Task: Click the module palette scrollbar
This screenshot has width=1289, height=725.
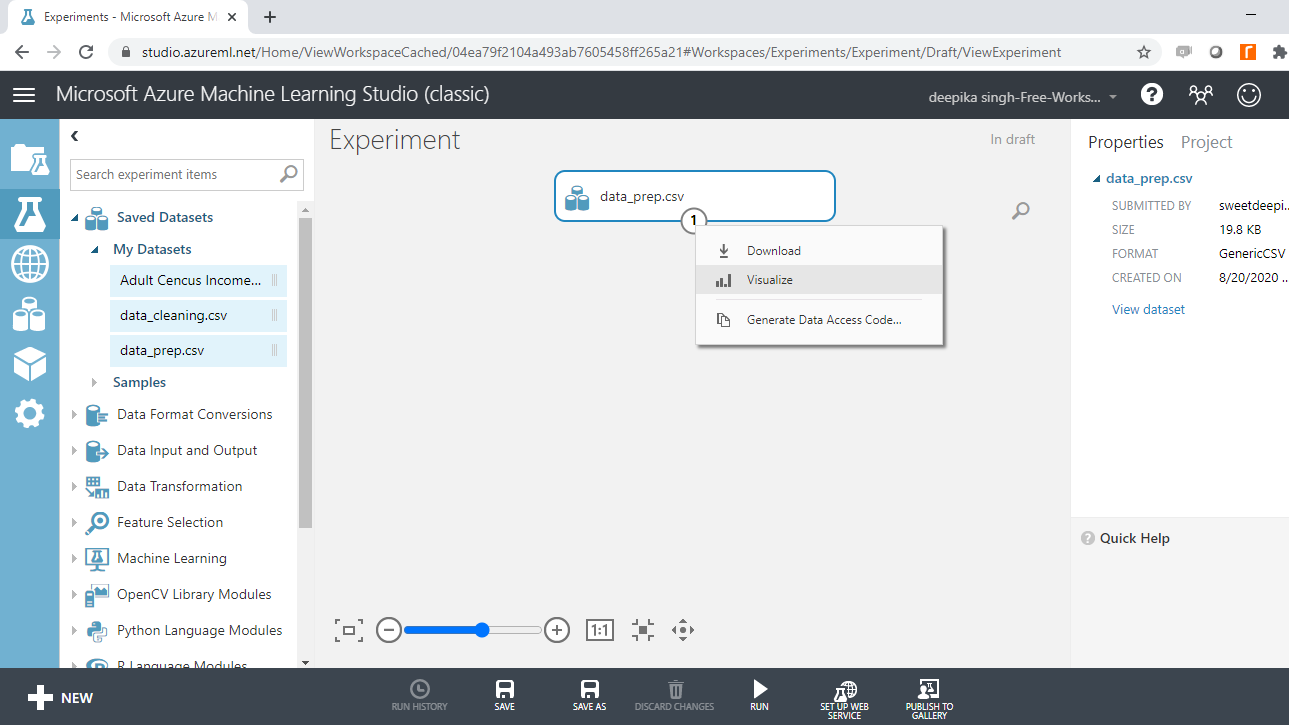Action: click(x=305, y=372)
